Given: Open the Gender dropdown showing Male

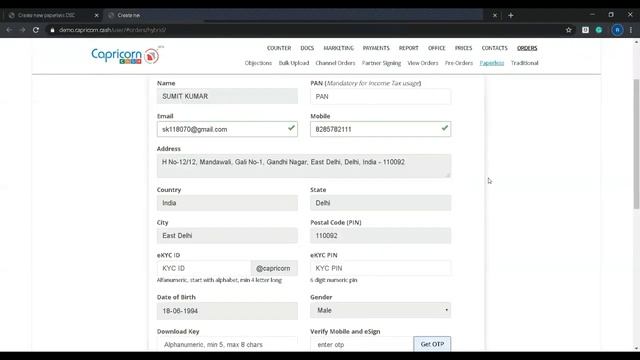Looking at the screenshot, I should pyautogui.click(x=380, y=310).
